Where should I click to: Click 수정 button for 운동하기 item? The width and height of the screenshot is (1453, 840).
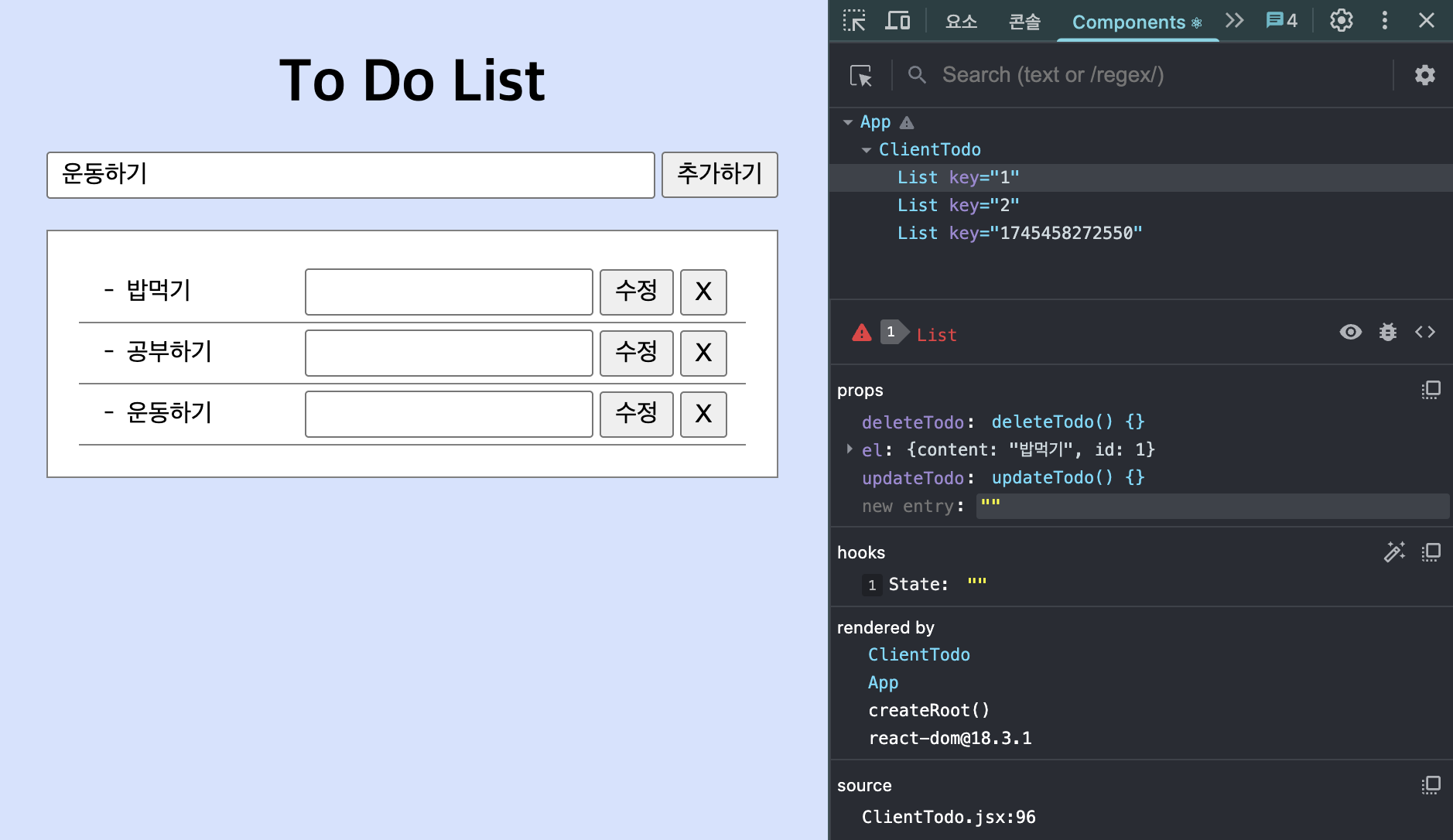click(636, 414)
